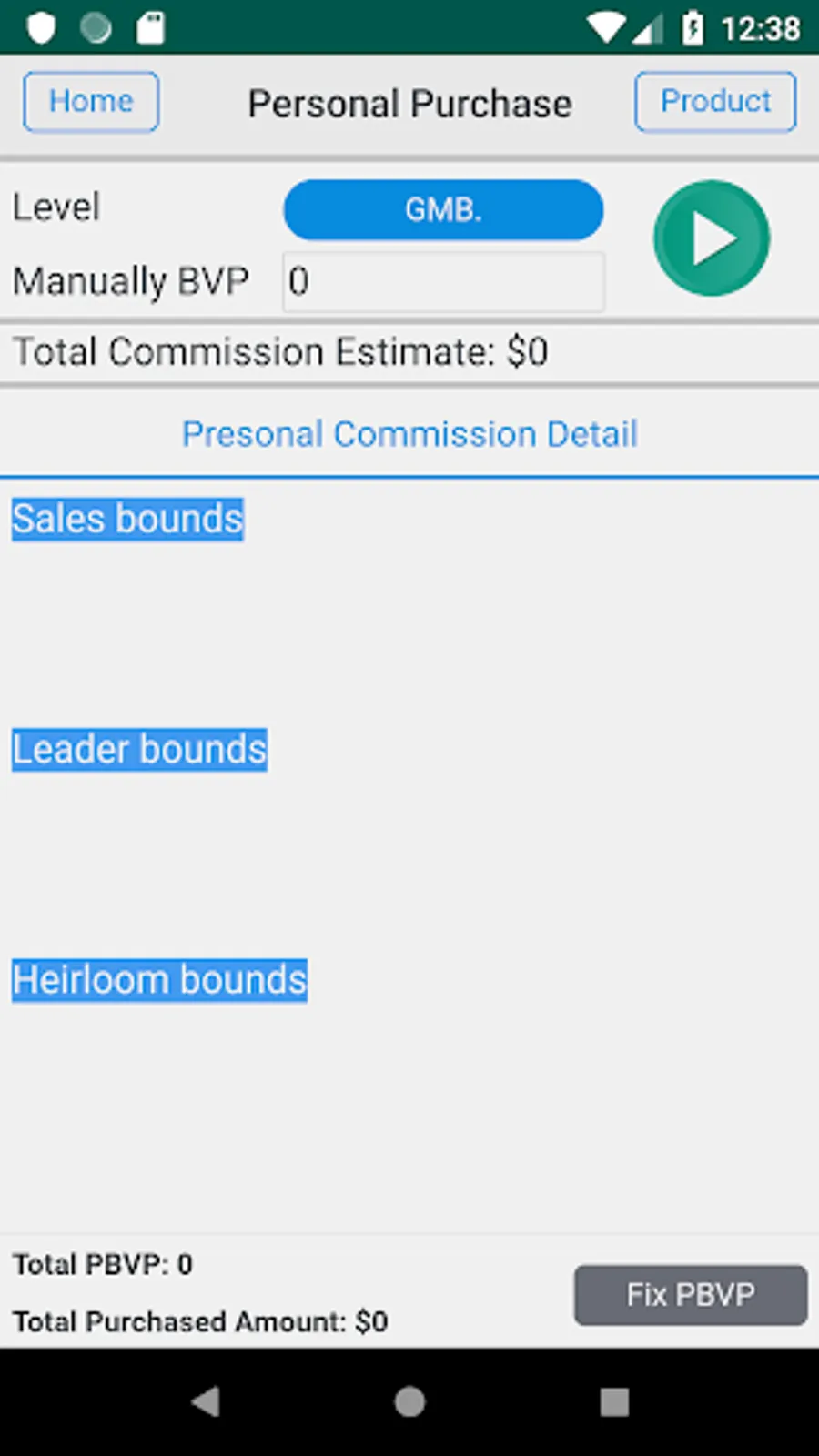Tap the Wi-Fi signal status icon
819x1456 pixels.
click(x=604, y=28)
